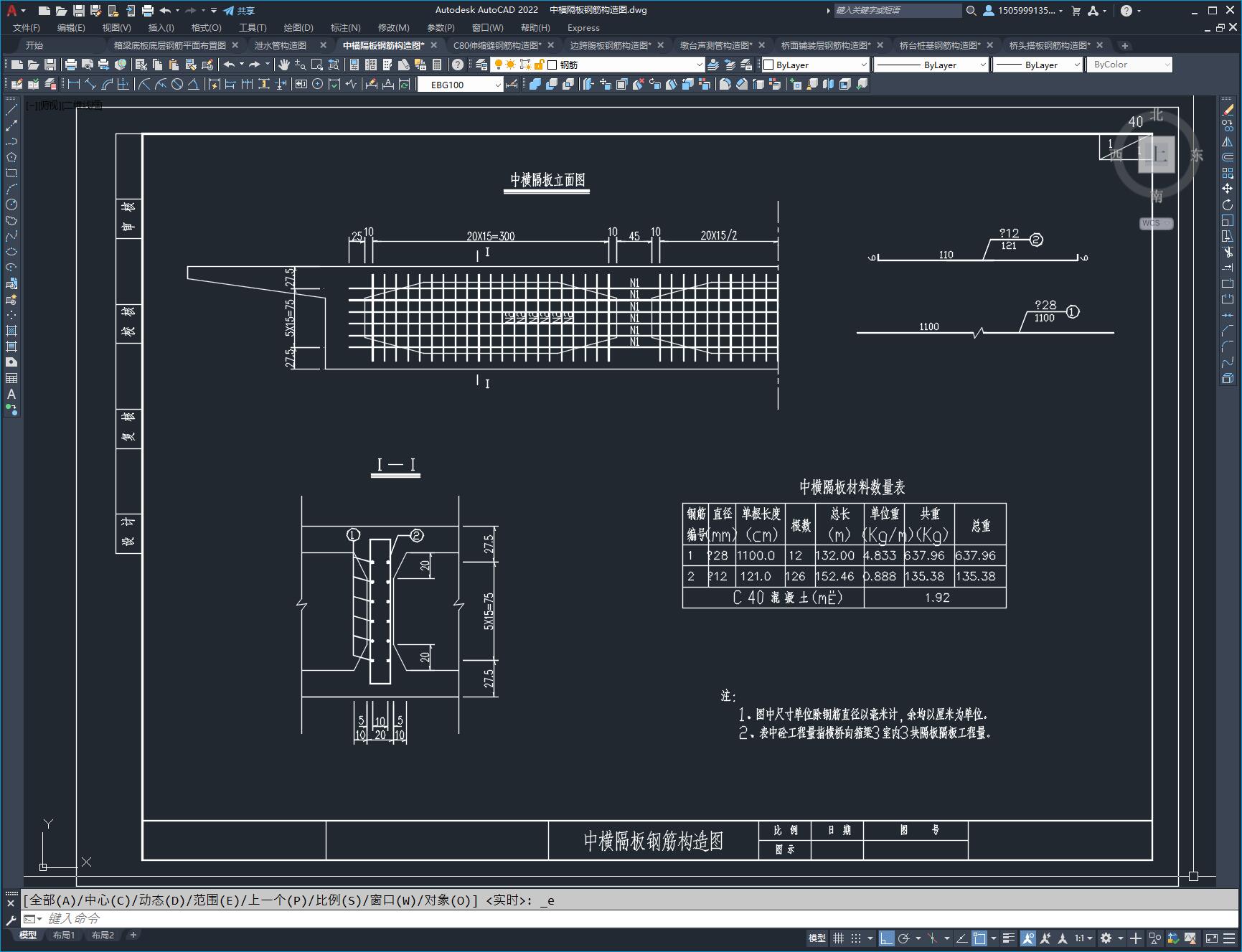Click the Plot print icon
Viewport: 1242px width, 952px height.
[71, 65]
